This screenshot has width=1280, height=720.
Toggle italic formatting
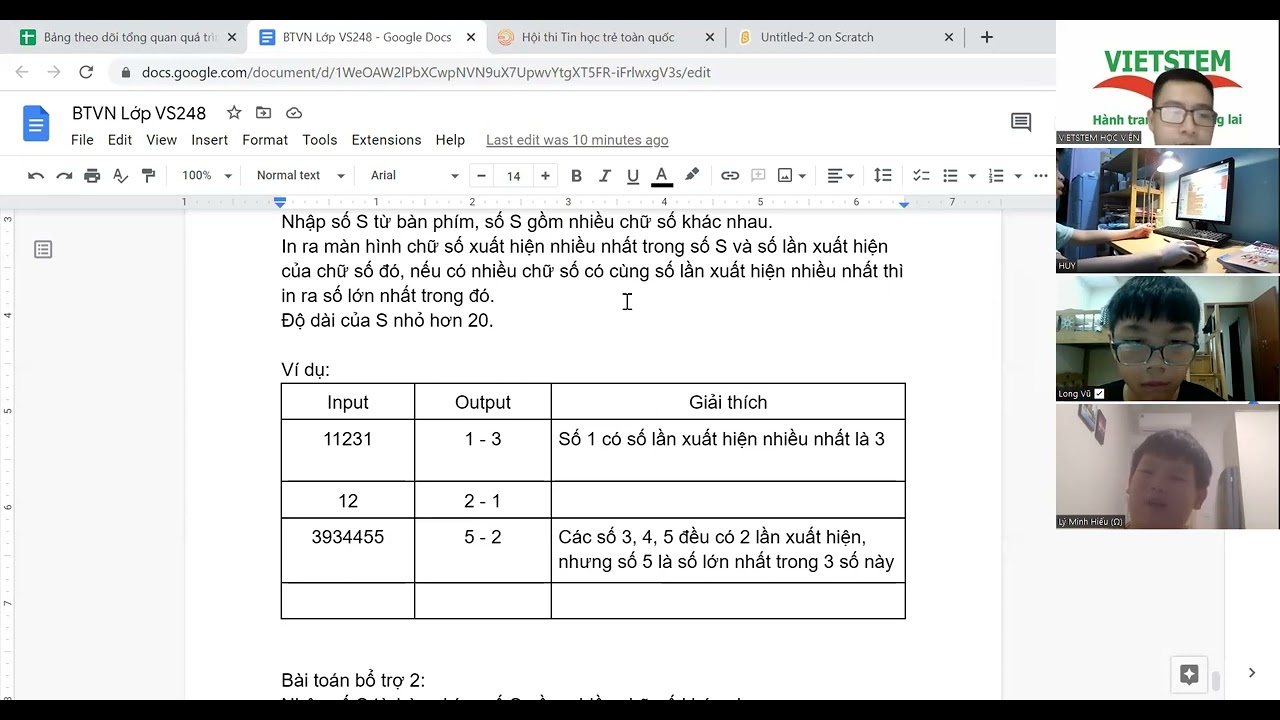[604, 176]
